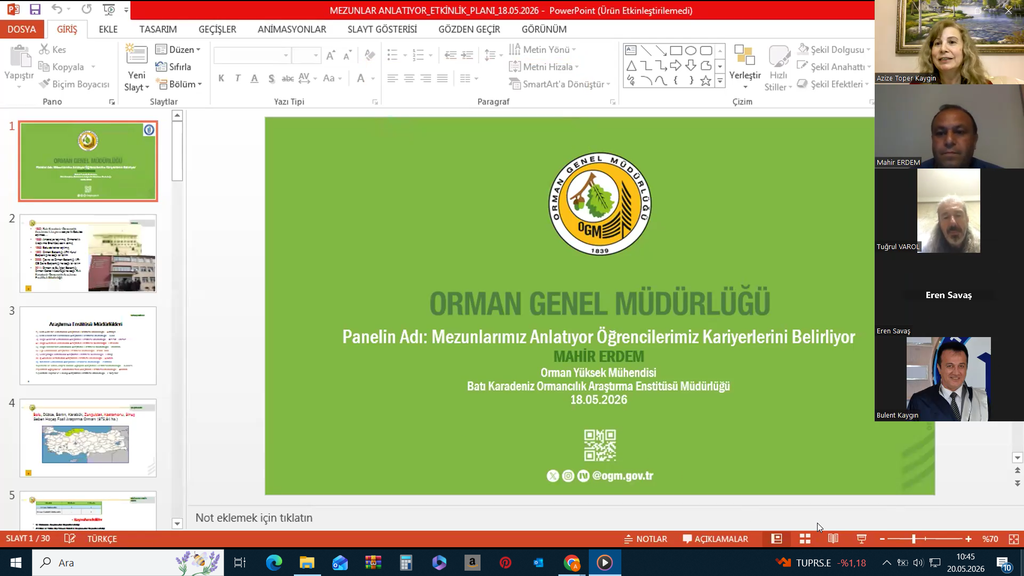Toggle Bold (K) formatting
Viewport: 1024px width, 576px height.
coord(221,78)
